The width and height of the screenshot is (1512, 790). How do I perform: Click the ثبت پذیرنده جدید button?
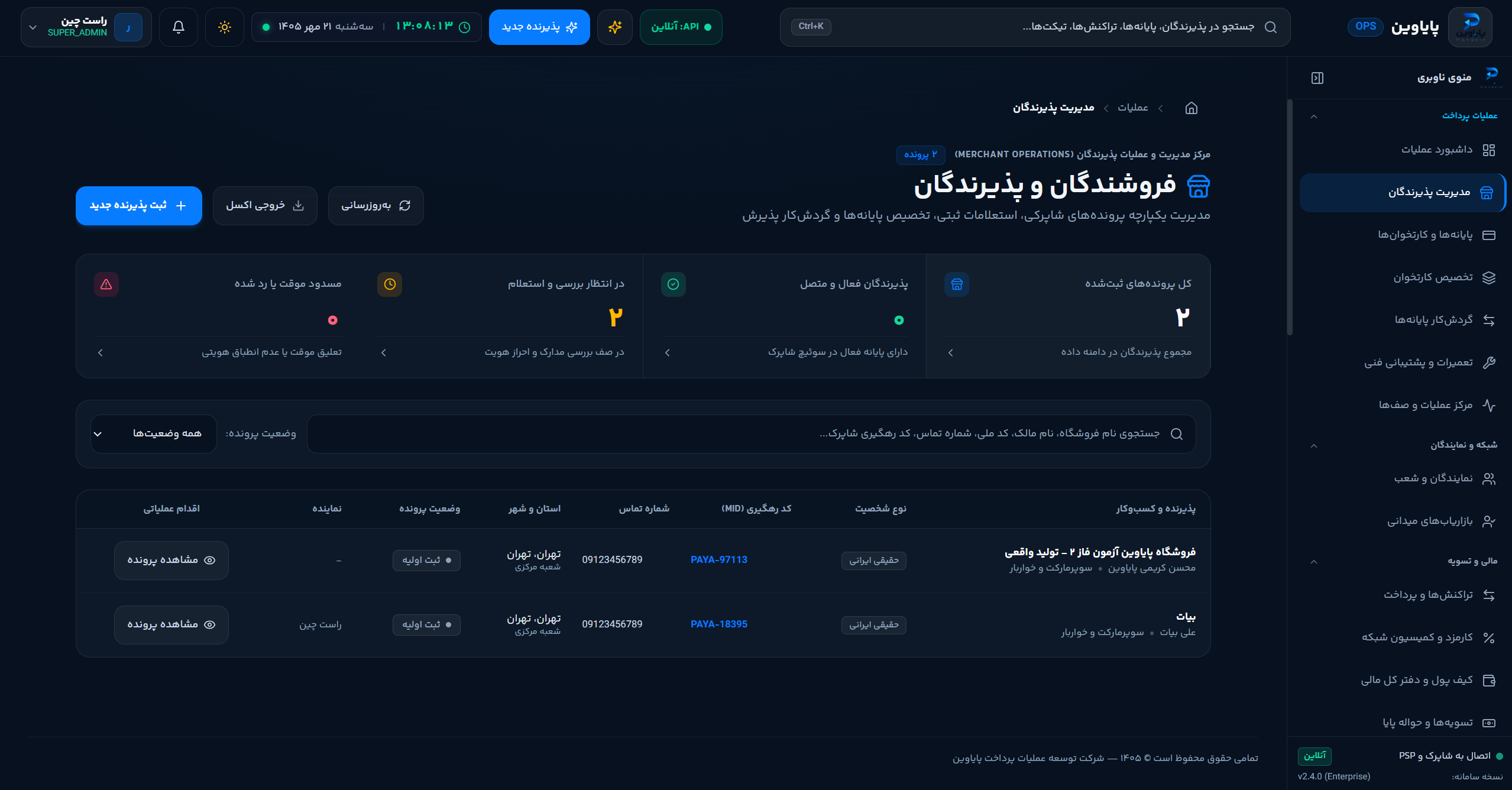139,206
